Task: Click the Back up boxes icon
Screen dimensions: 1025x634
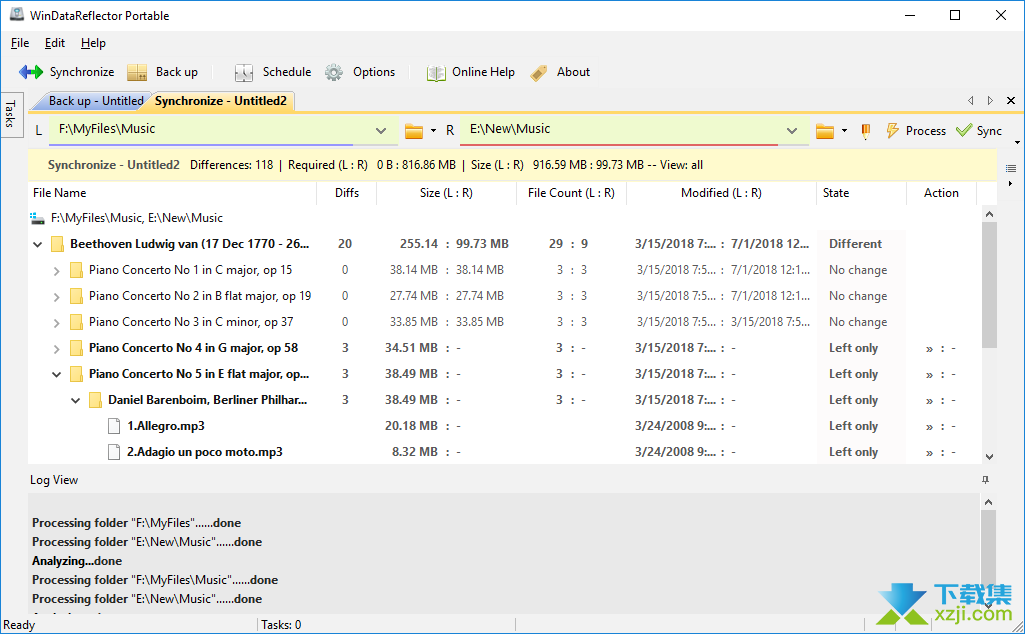Action: tap(137, 72)
